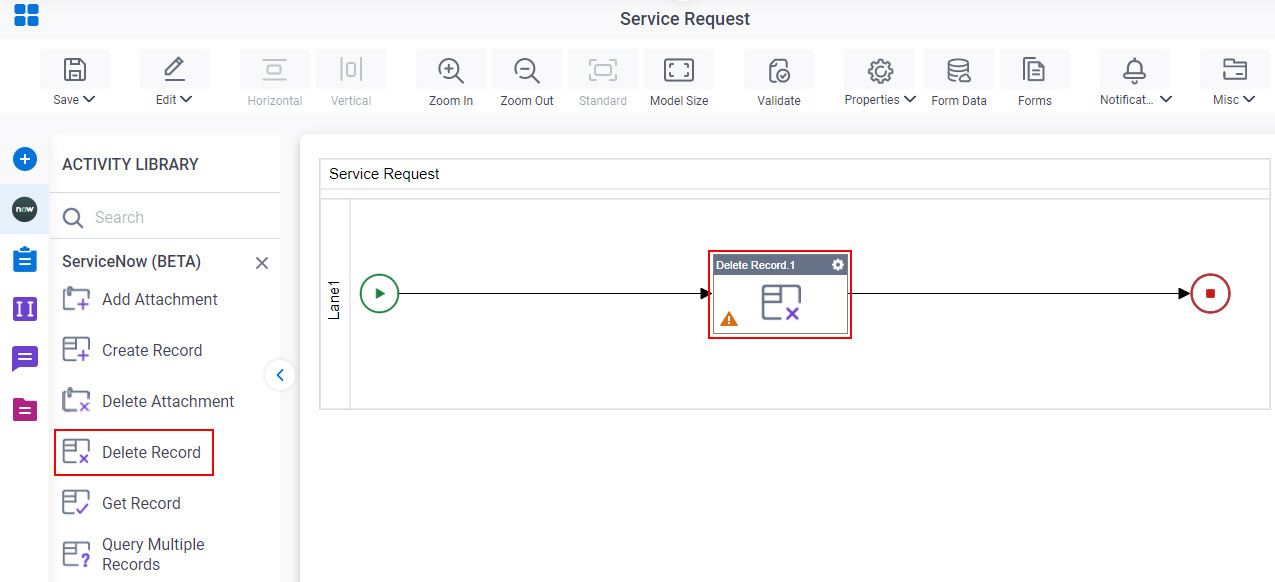Click the Notifications bell icon
1275x582 pixels.
pos(1134,69)
